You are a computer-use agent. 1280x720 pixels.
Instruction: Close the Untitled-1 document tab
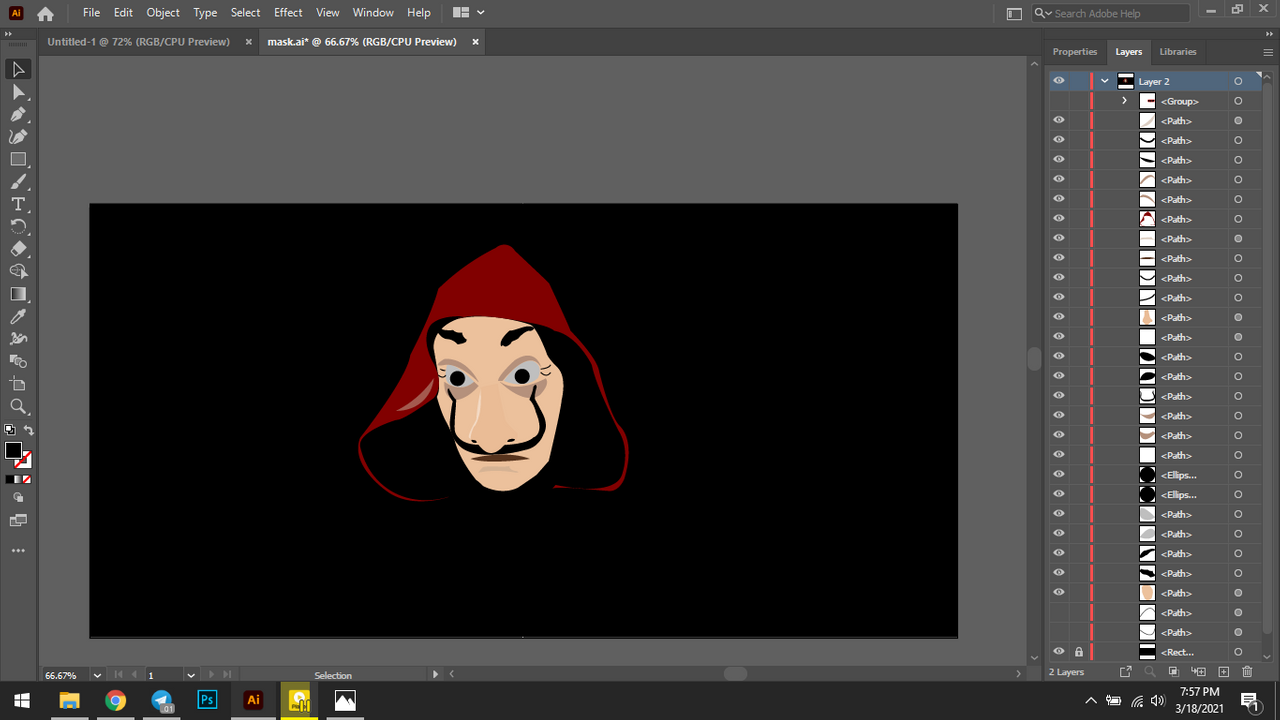(x=247, y=42)
